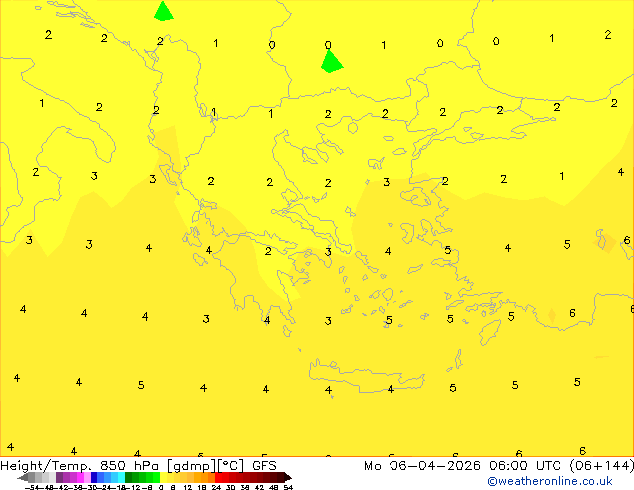The width and height of the screenshot is (634, 490).
Task: Click the Height/Temp. 850 hPa title
Action: click(79, 466)
